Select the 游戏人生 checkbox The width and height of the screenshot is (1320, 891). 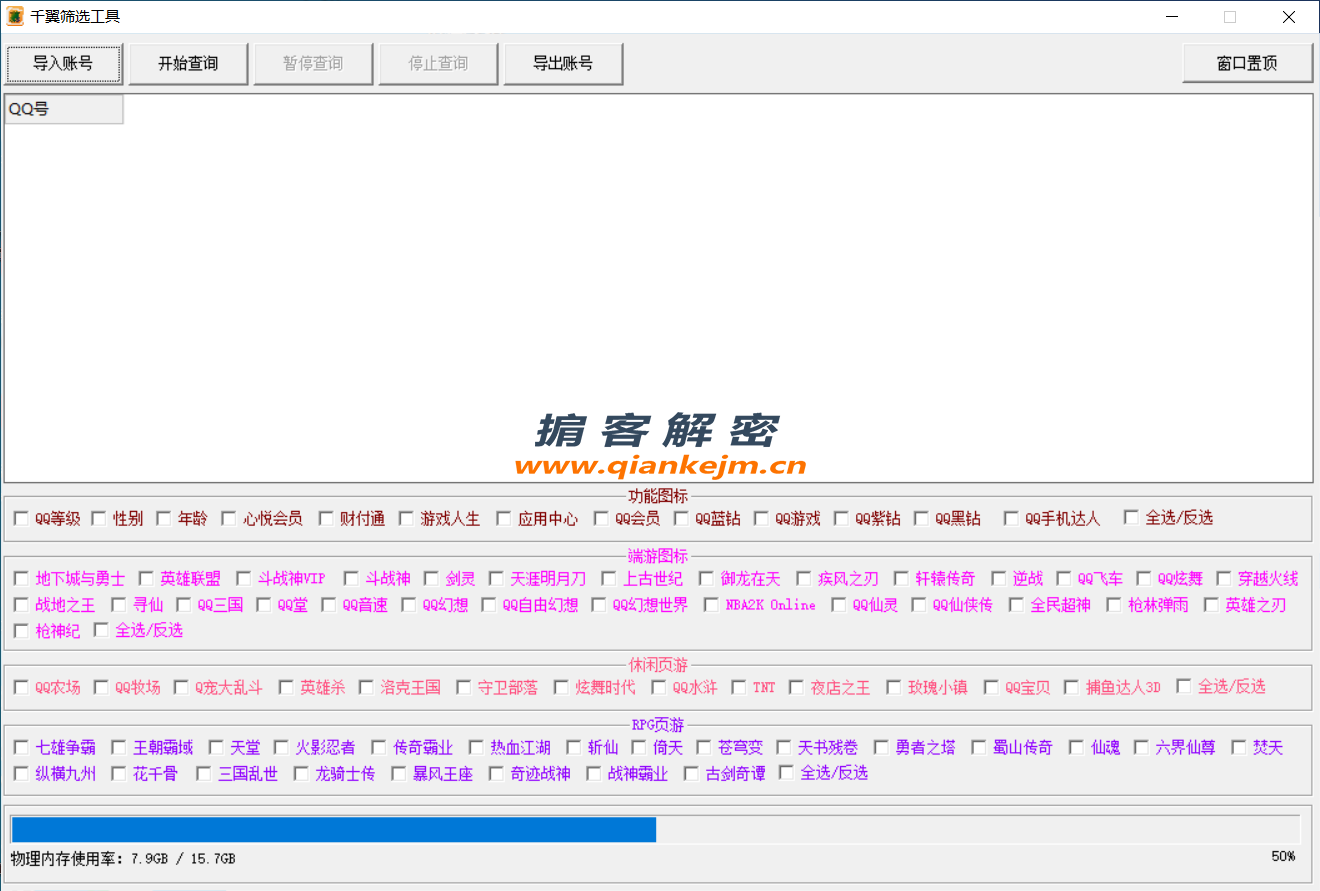coord(406,518)
